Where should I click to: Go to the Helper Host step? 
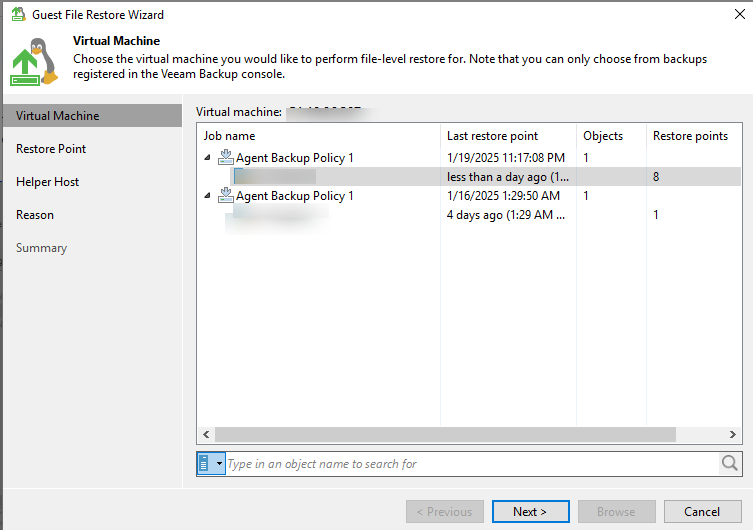tap(47, 182)
